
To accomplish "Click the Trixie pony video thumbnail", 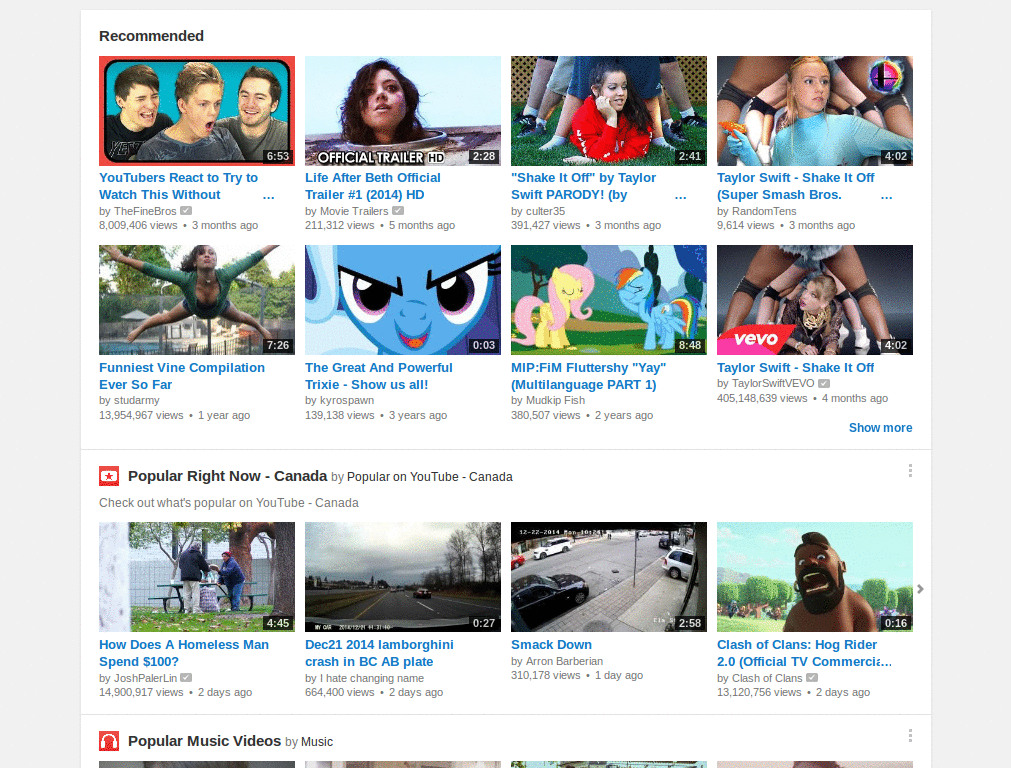I will click(x=403, y=300).
